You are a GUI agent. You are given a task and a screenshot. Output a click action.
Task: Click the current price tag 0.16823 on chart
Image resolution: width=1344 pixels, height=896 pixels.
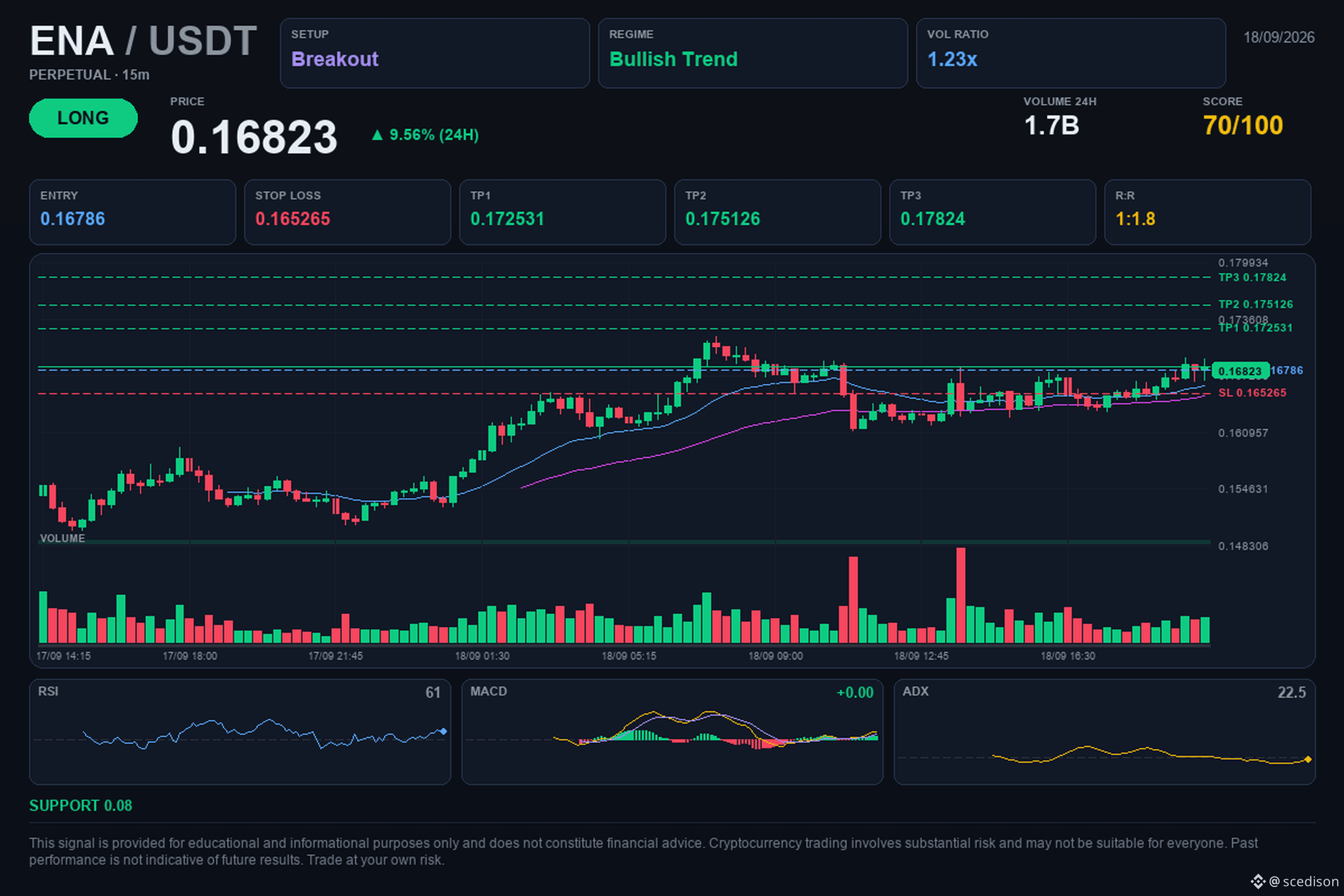tap(1240, 371)
